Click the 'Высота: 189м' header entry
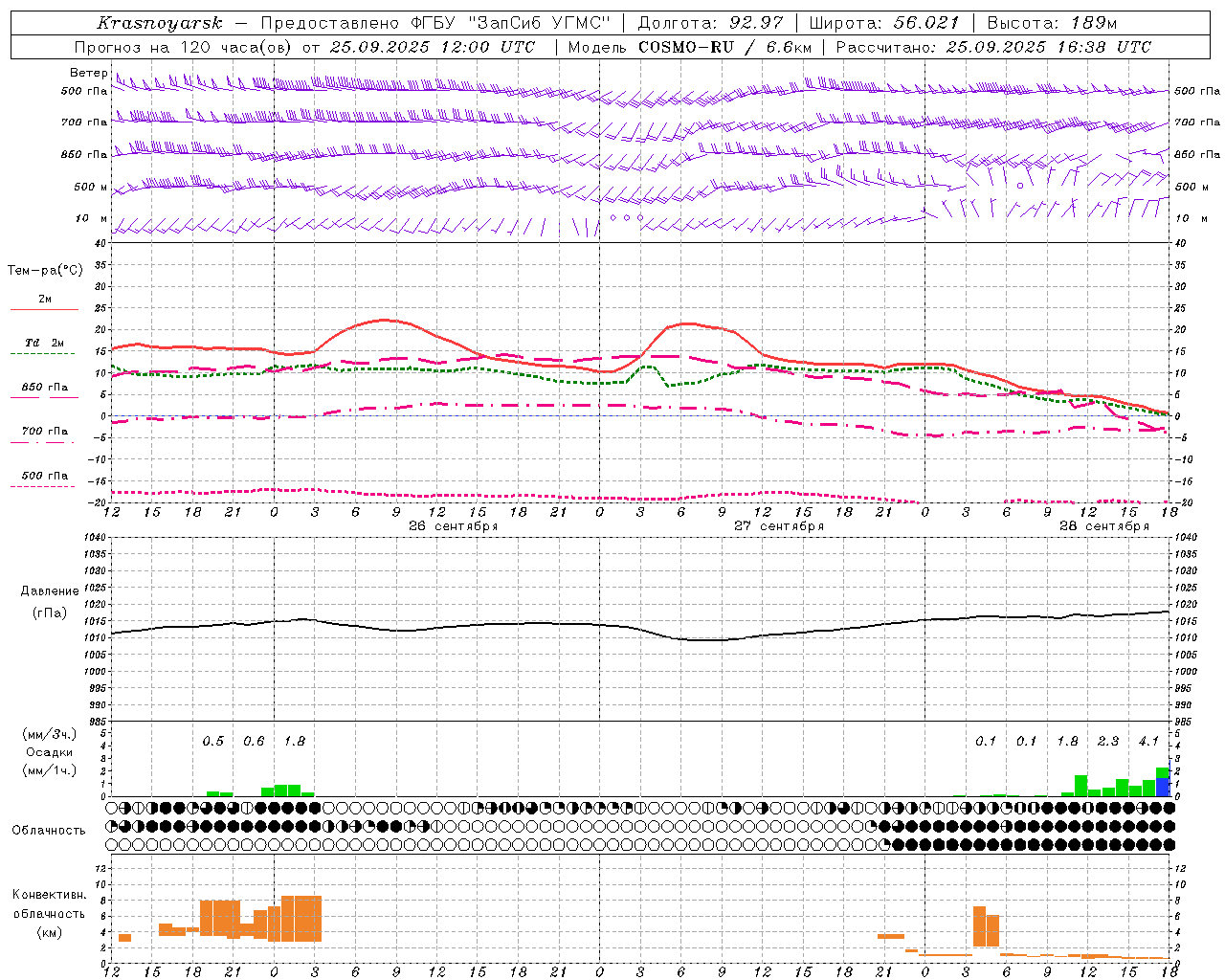 pyautogui.click(x=1052, y=23)
